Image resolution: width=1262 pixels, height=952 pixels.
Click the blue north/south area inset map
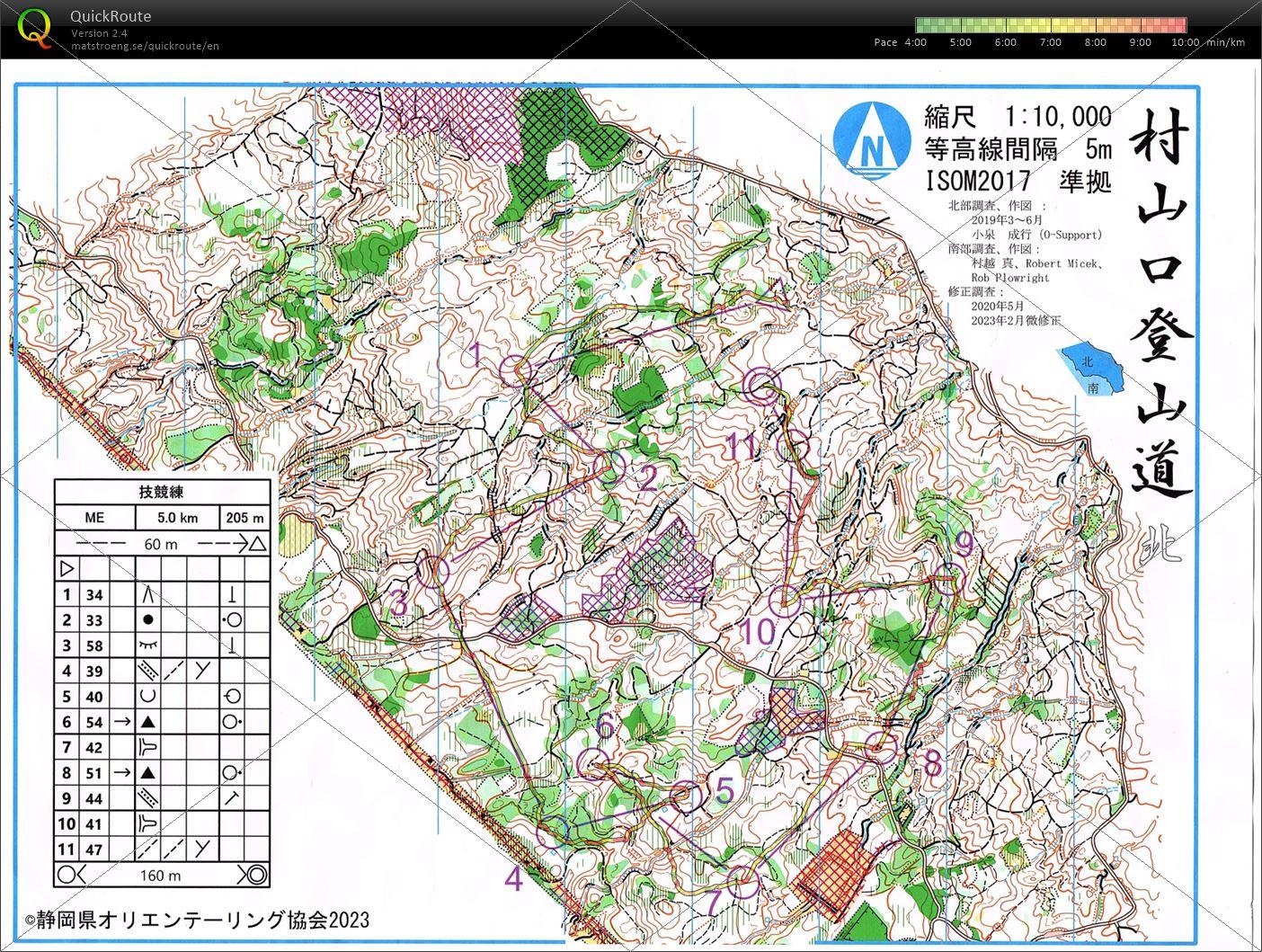(1091, 369)
